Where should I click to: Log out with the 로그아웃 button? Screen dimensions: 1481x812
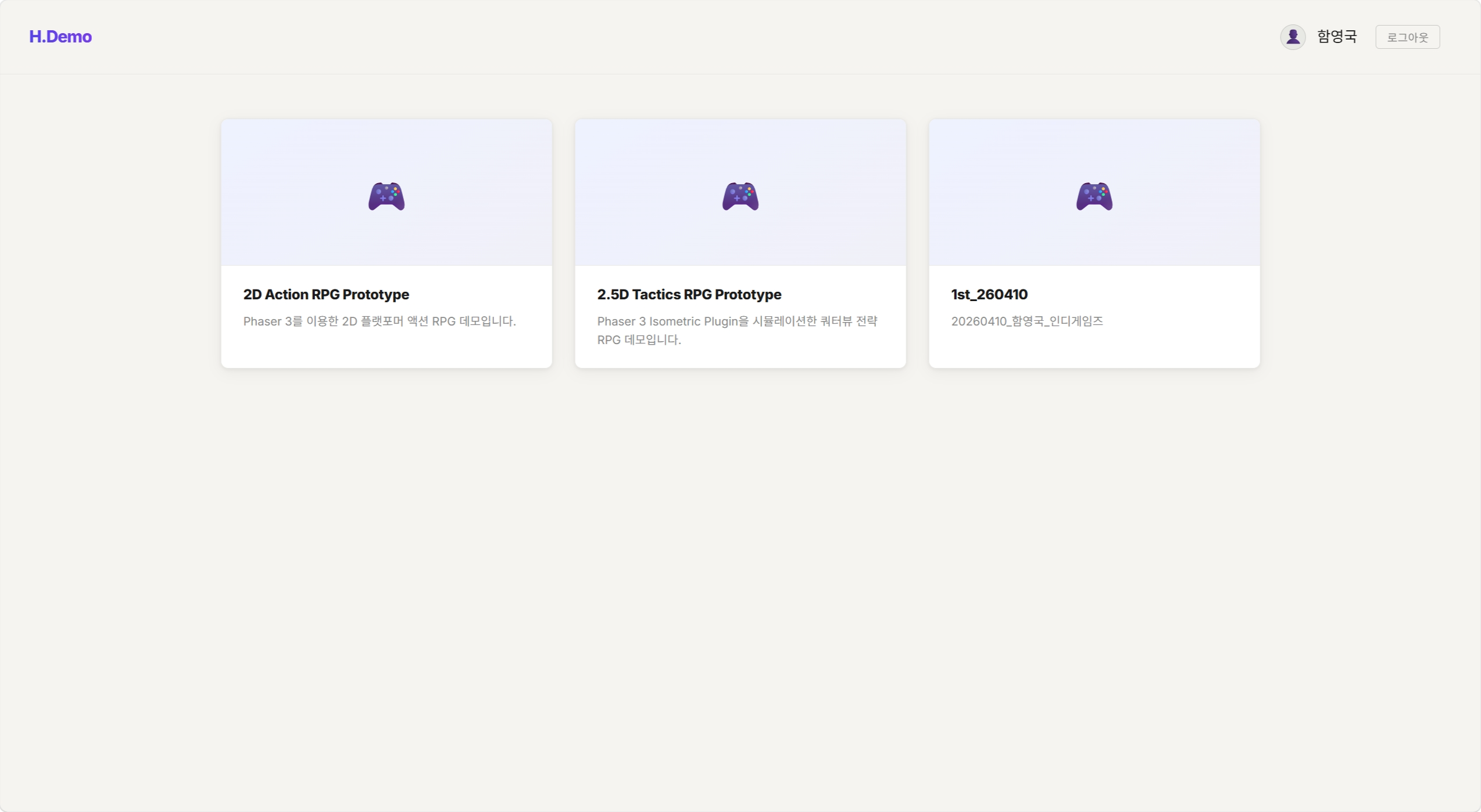1407,37
